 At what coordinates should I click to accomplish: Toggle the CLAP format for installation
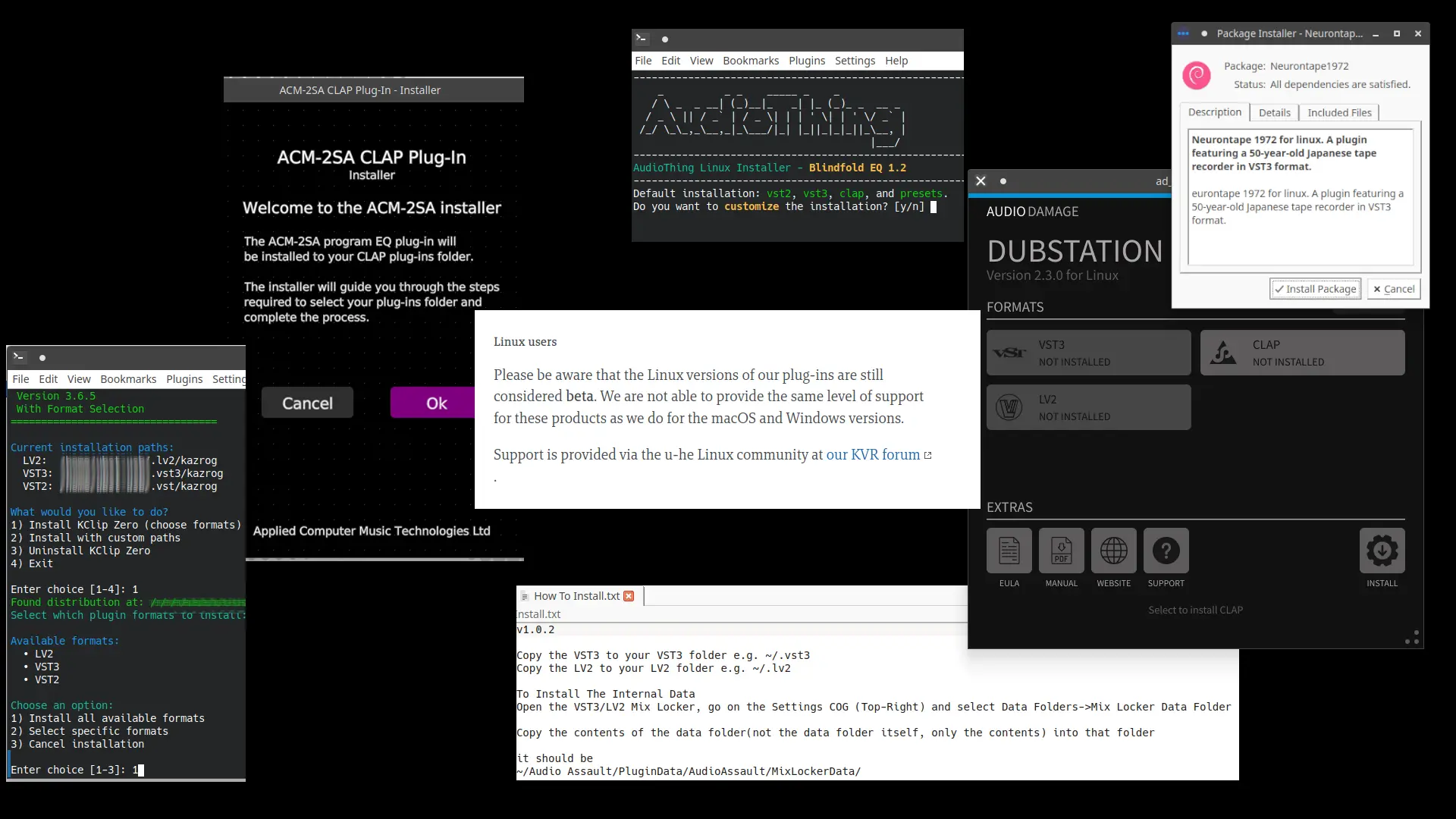[1302, 353]
